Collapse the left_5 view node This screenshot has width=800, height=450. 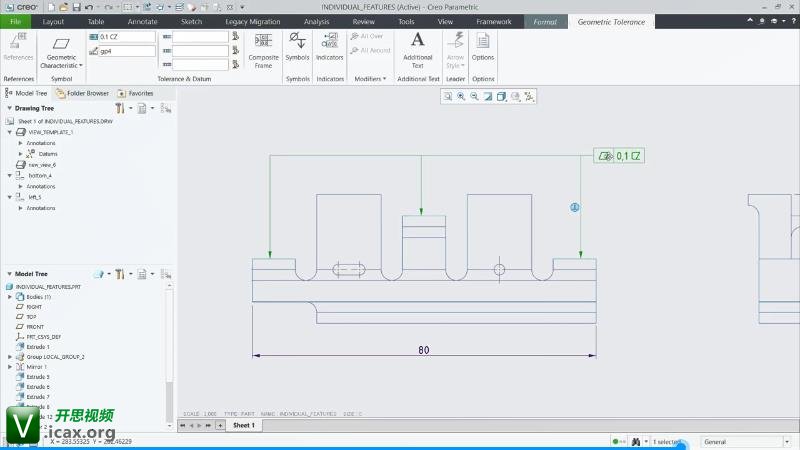(x=9, y=197)
